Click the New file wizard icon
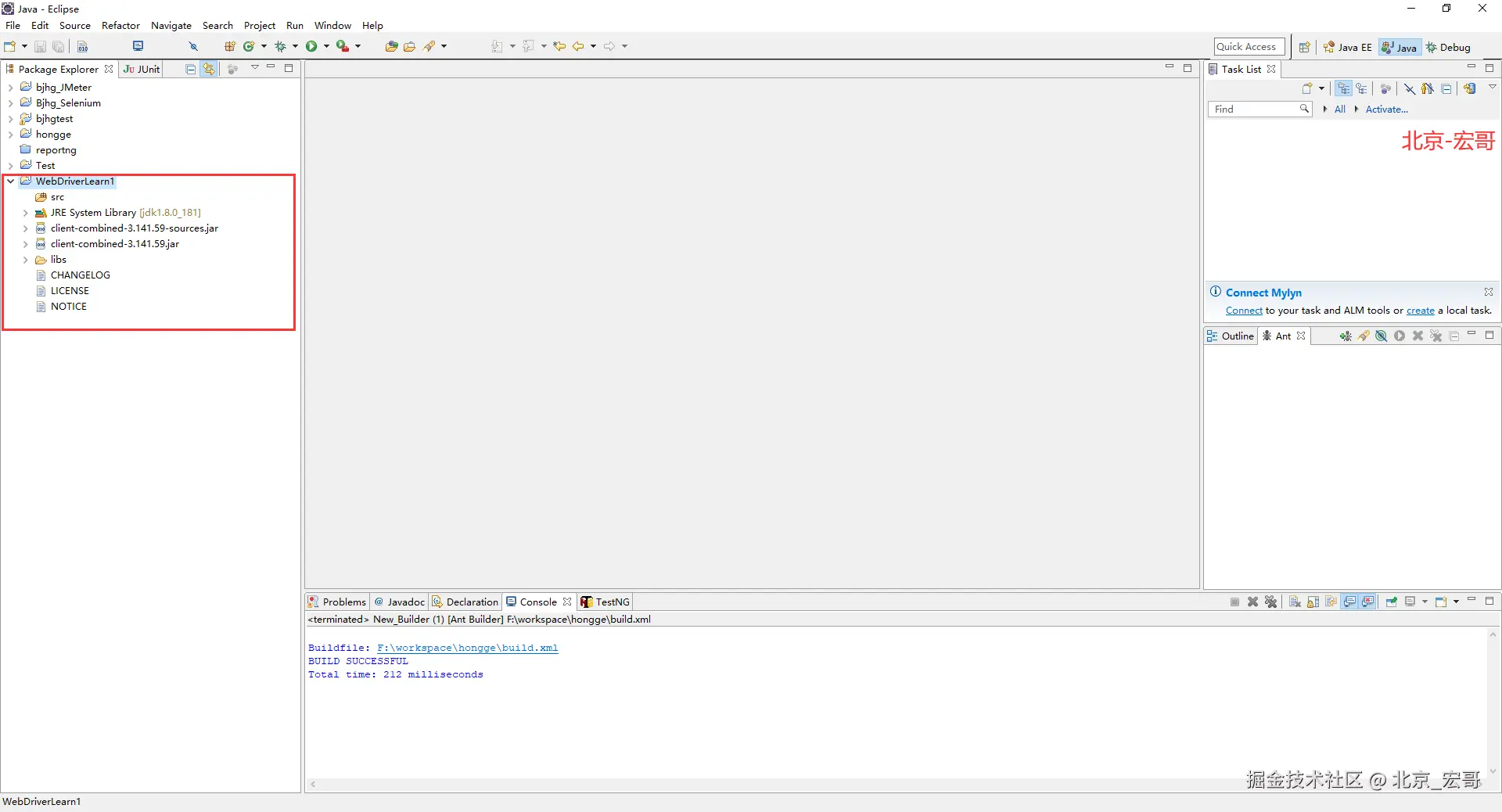 (x=10, y=46)
